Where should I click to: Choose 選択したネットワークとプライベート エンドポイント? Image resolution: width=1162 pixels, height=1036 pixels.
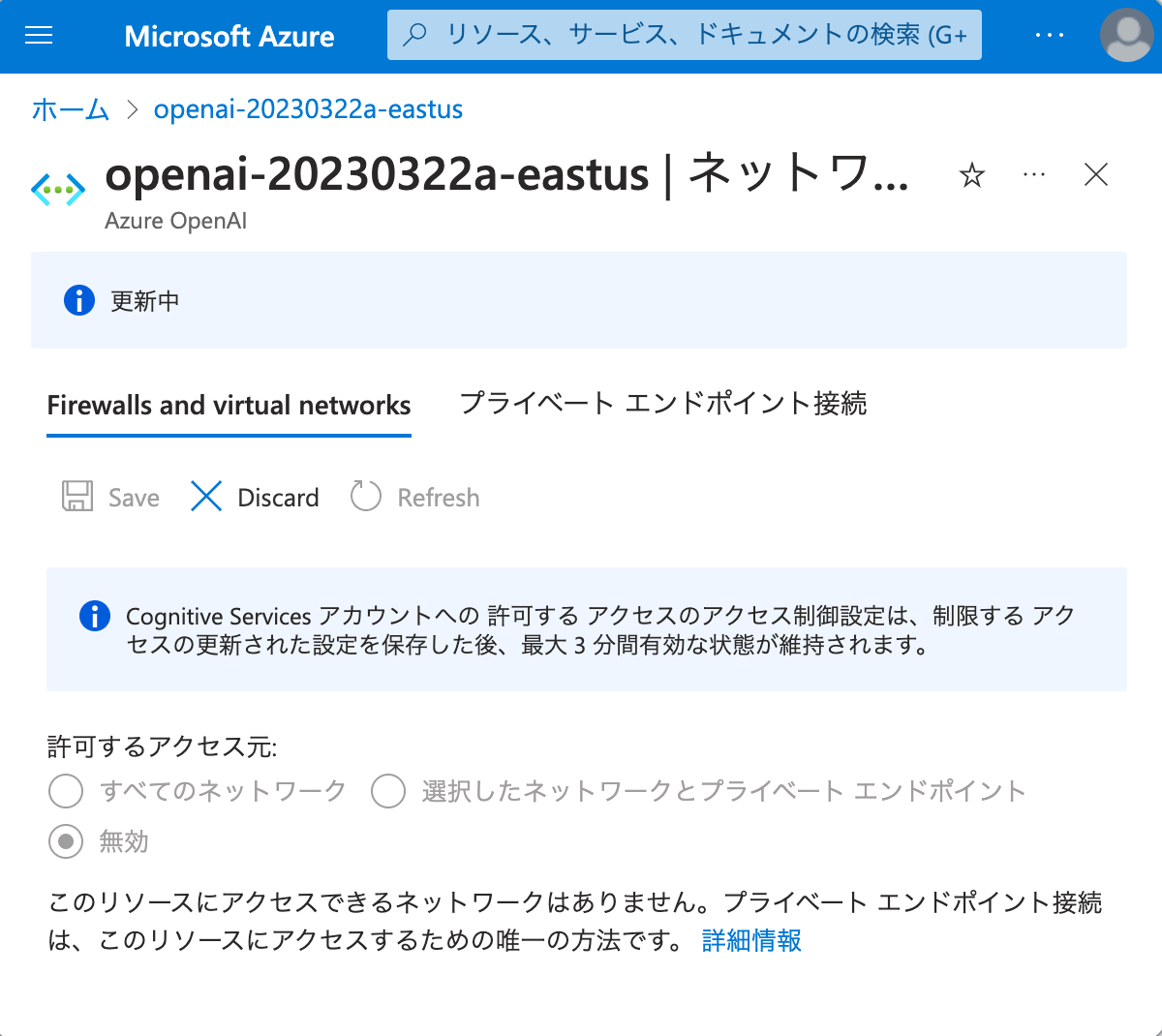(387, 791)
